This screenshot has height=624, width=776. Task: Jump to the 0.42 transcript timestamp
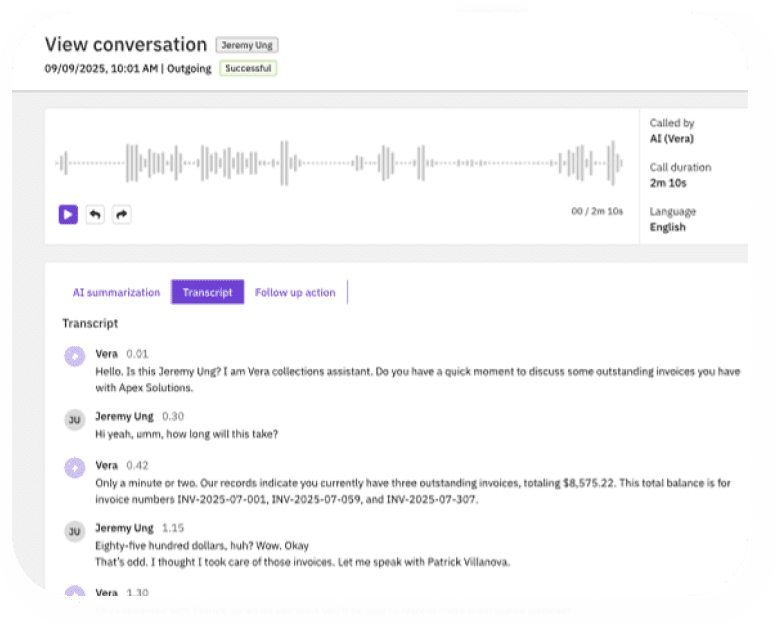tap(137, 465)
